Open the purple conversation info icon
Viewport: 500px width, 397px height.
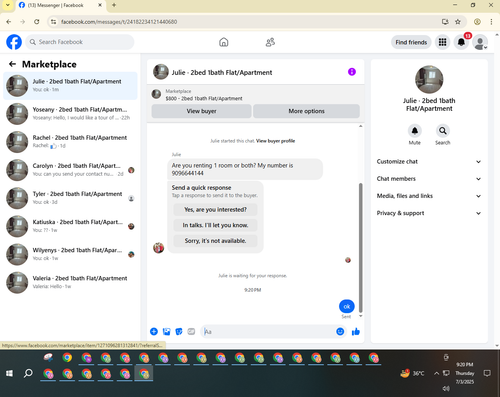[x=352, y=72]
